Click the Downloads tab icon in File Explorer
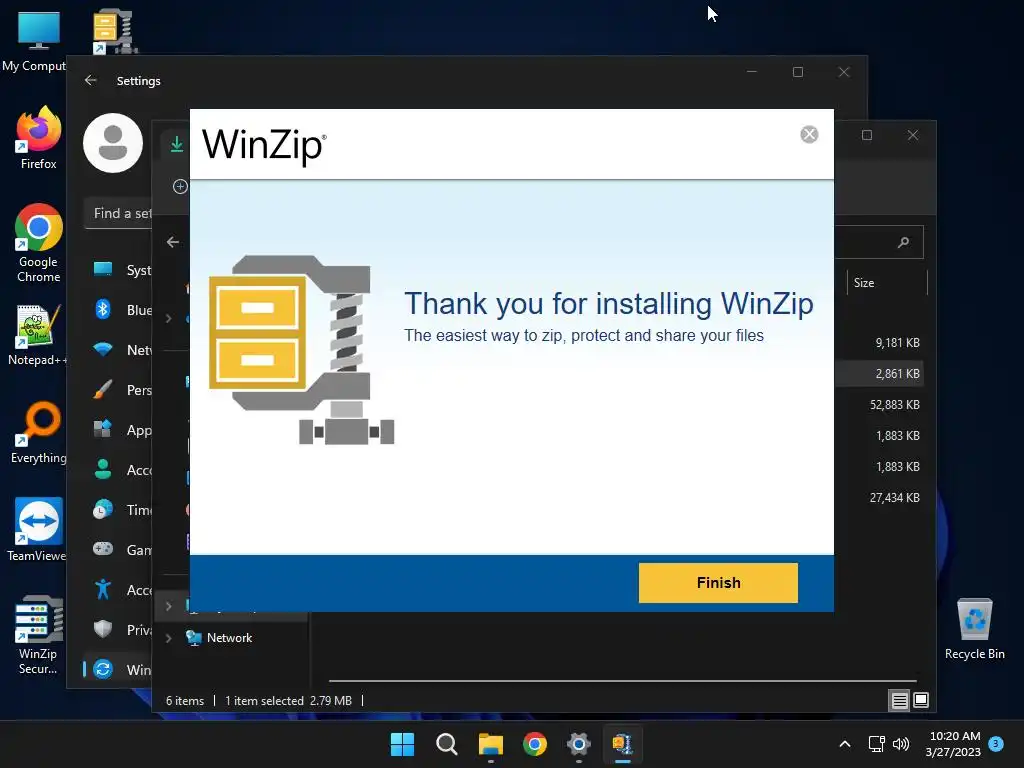Screen dimensions: 1024x768 click(x=176, y=144)
